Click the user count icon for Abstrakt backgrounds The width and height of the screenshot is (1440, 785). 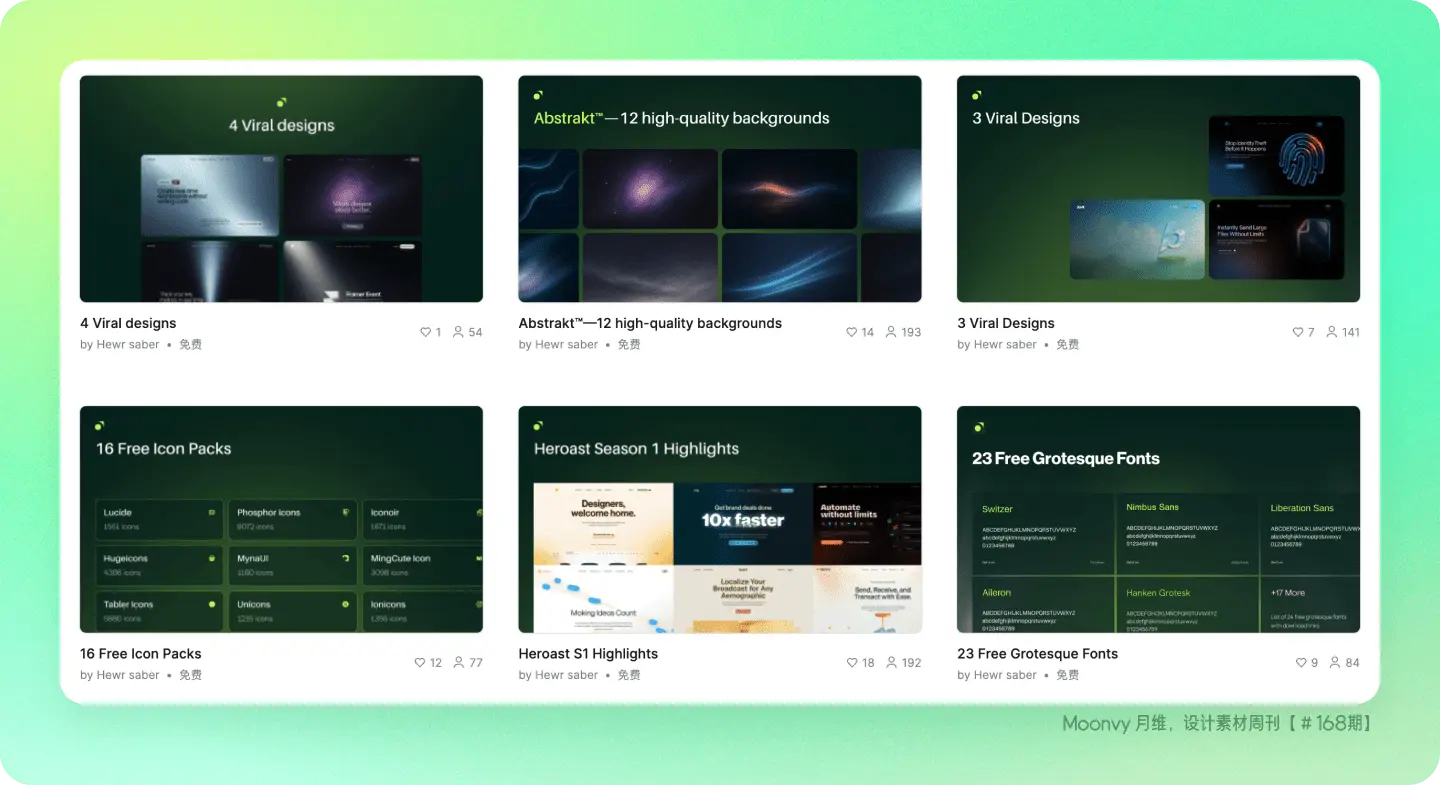pyautogui.click(x=891, y=332)
